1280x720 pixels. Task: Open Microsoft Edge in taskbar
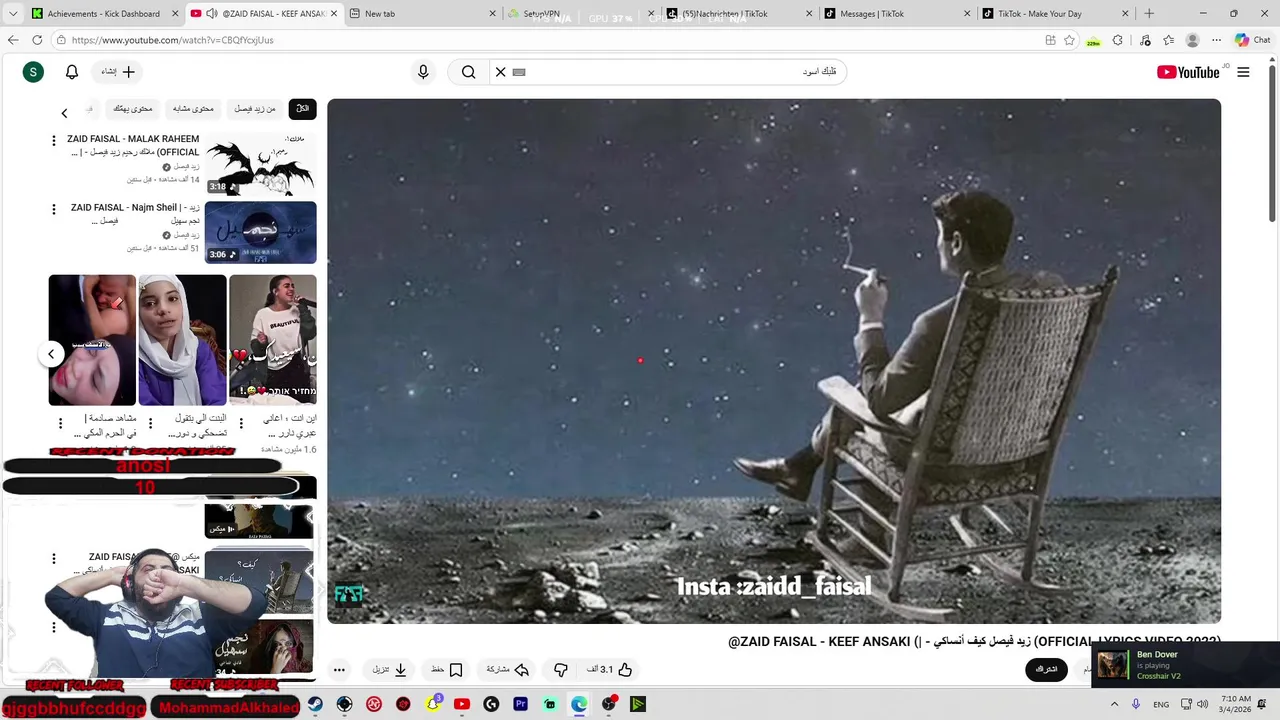tap(579, 704)
